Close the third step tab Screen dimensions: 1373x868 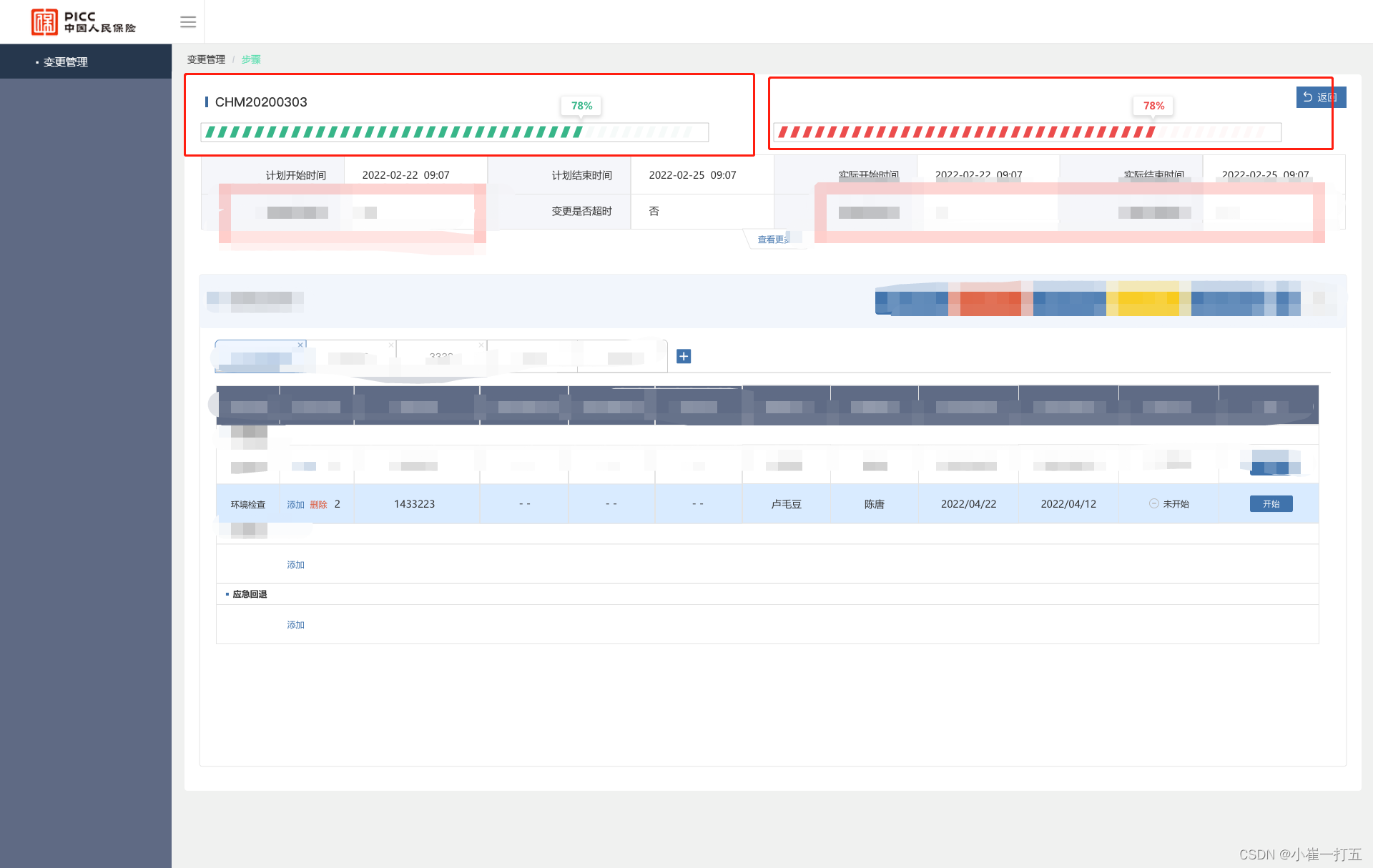[481, 345]
